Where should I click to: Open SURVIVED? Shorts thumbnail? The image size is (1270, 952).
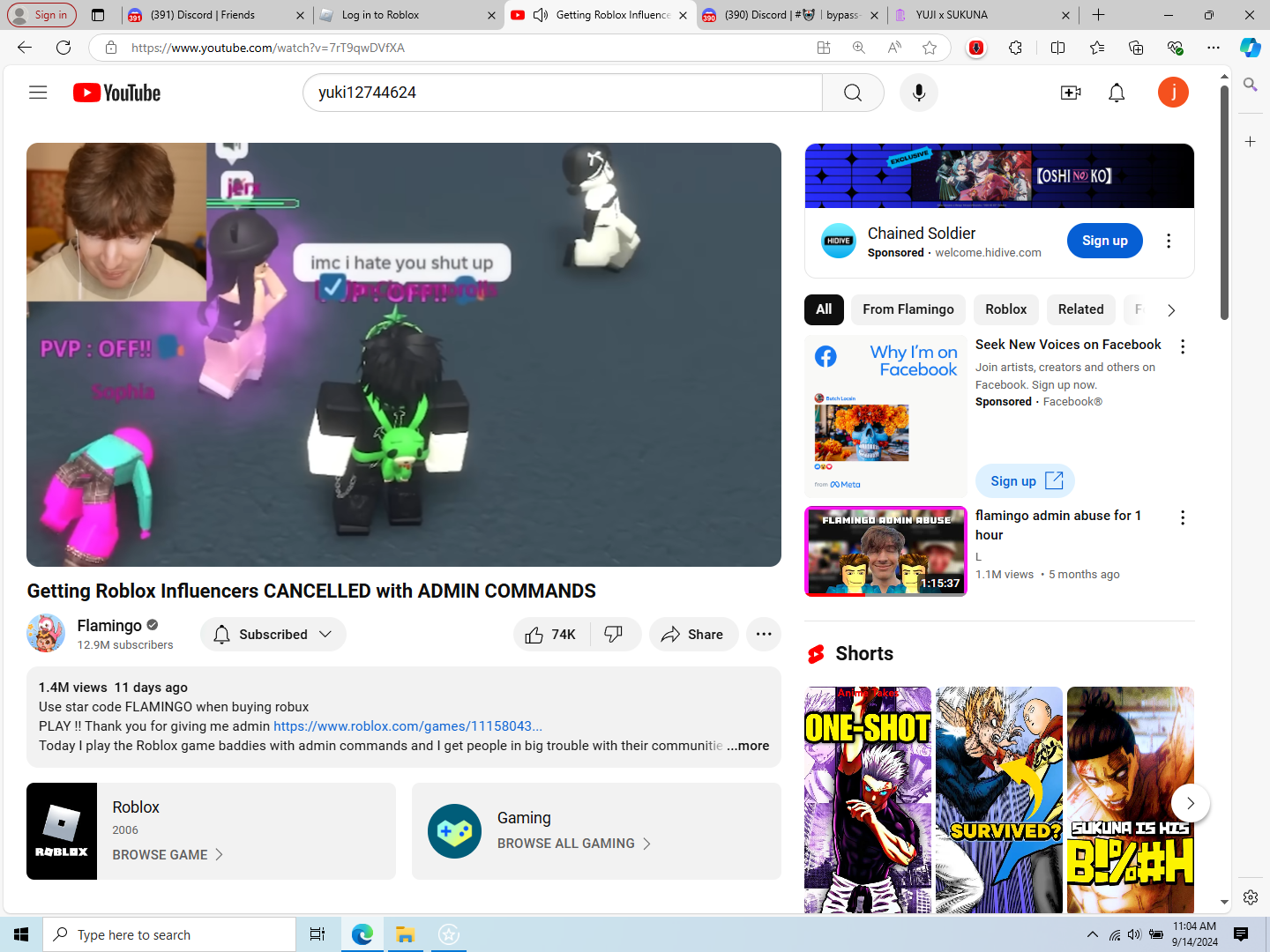(999, 800)
